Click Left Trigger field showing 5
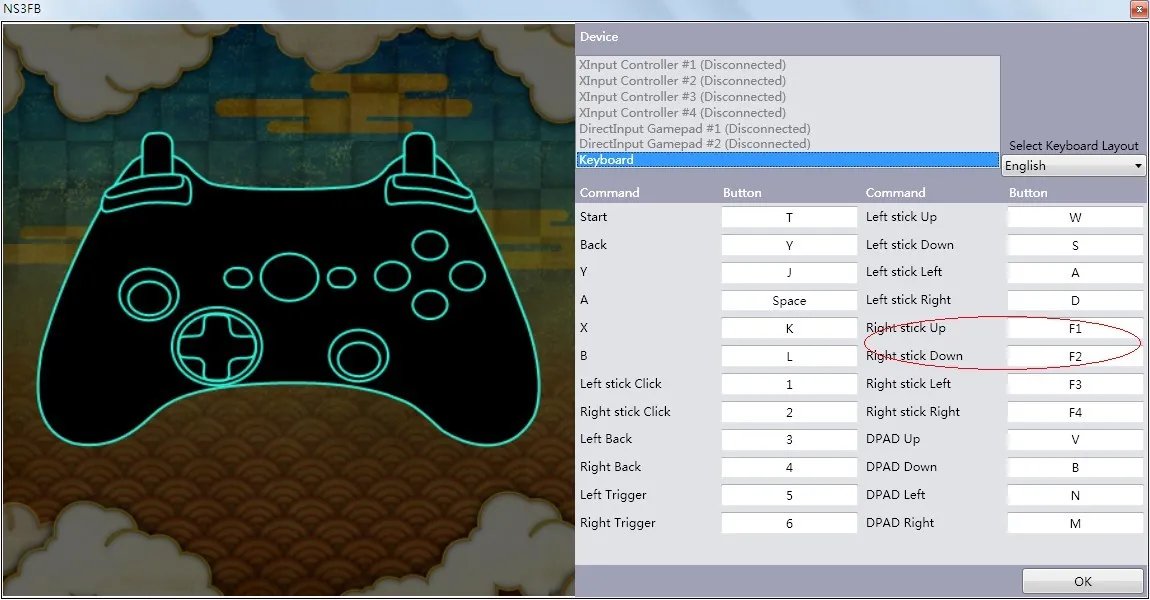The width and height of the screenshot is (1150, 600). [789, 495]
